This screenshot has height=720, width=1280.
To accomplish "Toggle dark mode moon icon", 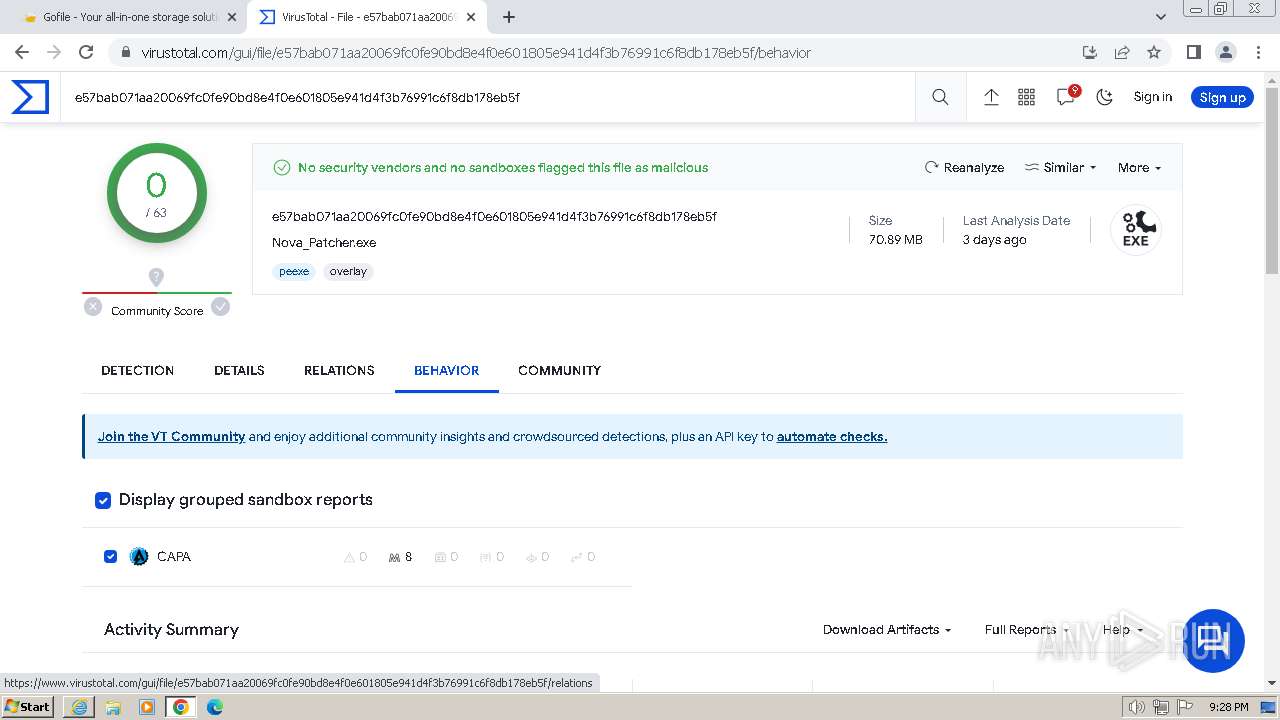I will click(1105, 97).
